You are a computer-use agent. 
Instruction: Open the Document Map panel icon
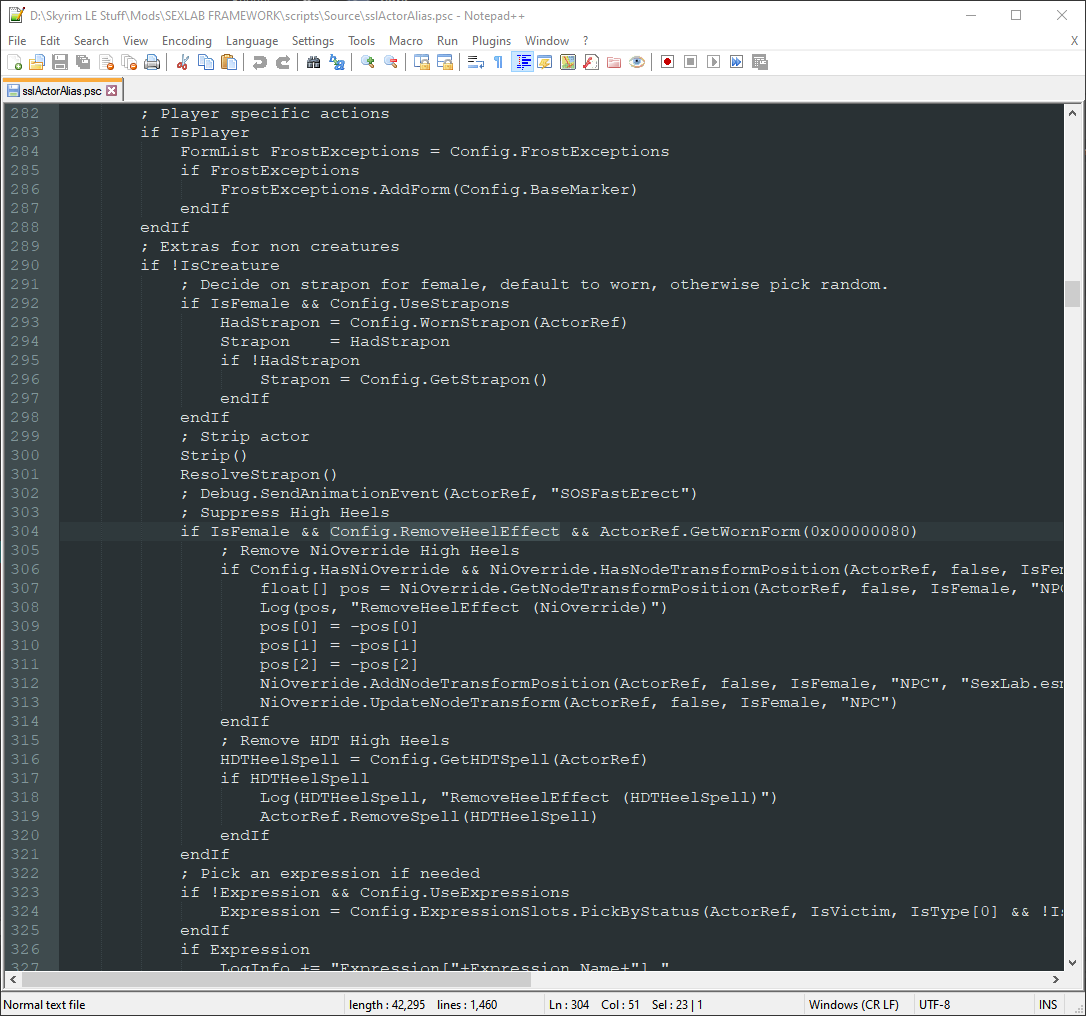click(568, 62)
